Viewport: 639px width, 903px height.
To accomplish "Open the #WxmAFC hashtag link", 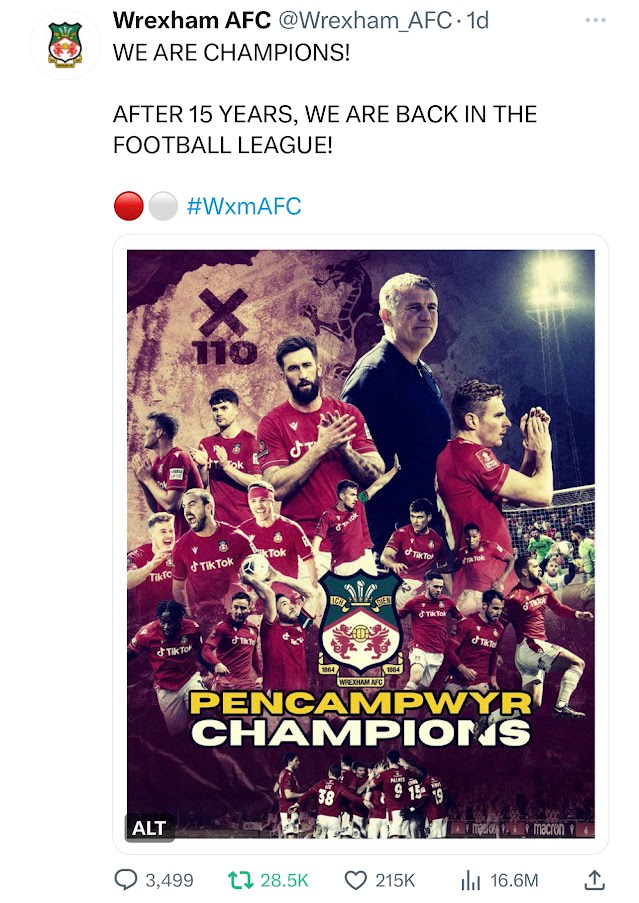I will [244, 206].
